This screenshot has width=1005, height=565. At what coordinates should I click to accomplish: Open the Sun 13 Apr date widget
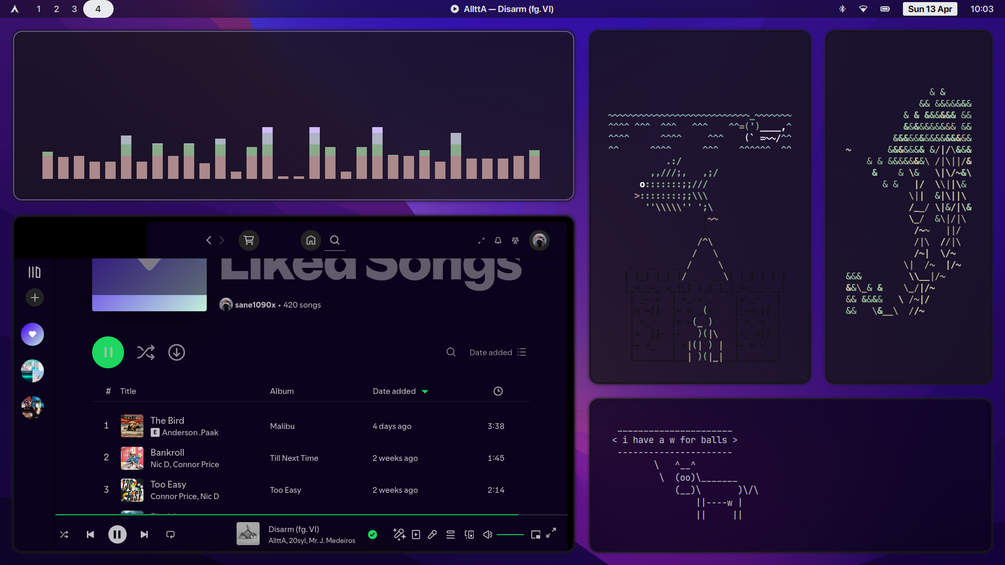tap(930, 9)
